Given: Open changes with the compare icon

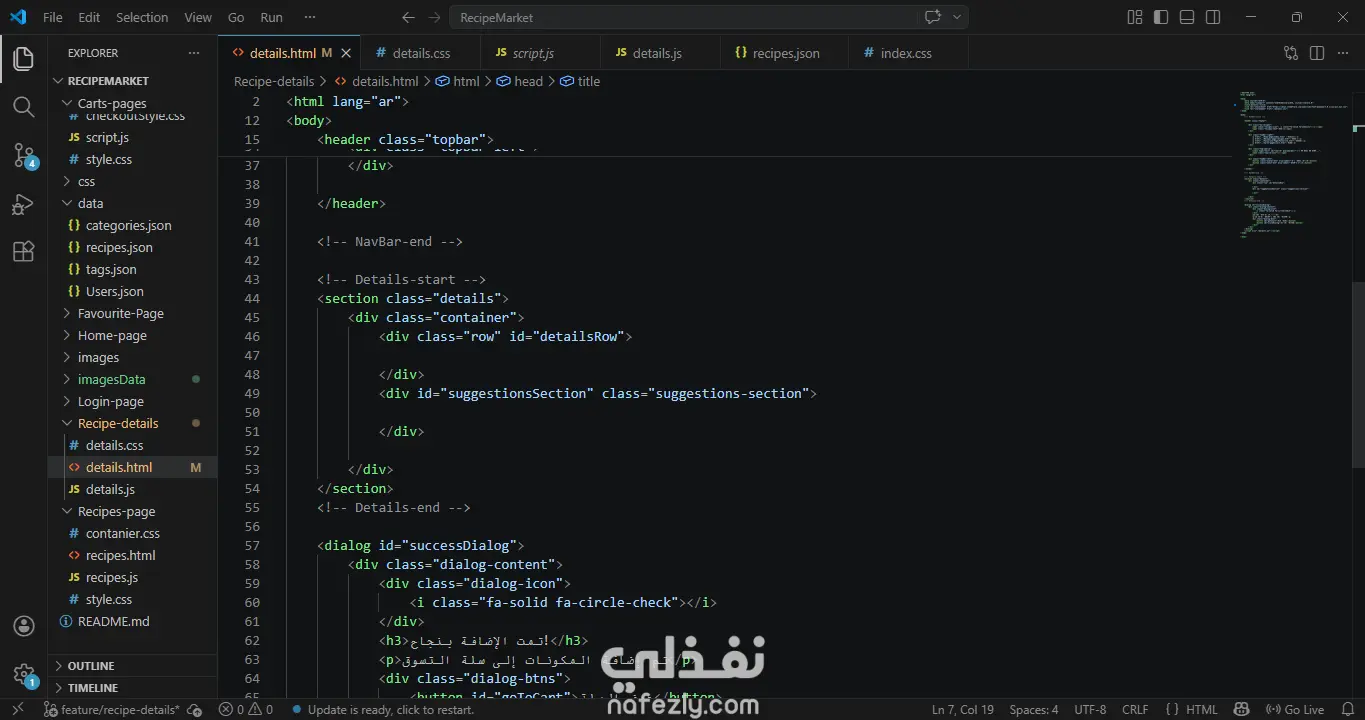Looking at the screenshot, I should 1291,53.
